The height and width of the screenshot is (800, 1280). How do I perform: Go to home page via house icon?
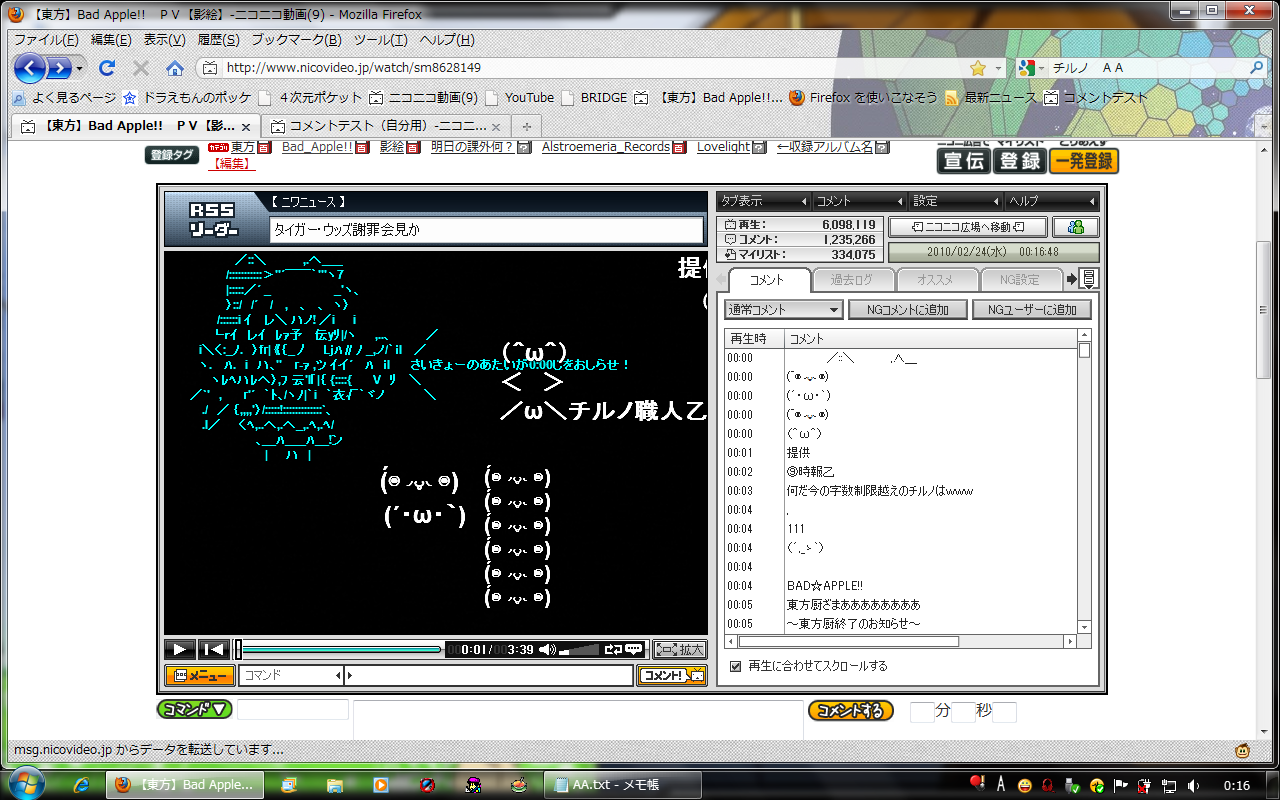pyautogui.click(x=175, y=68)
